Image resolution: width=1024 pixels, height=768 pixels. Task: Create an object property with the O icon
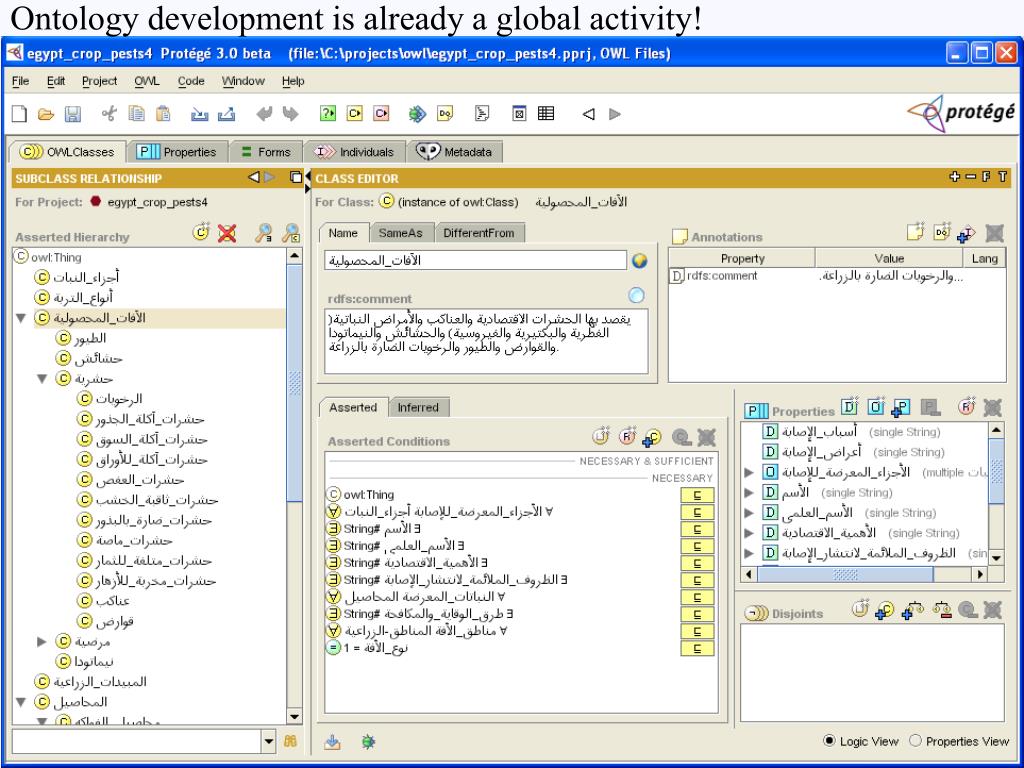(x=876, y=407)
